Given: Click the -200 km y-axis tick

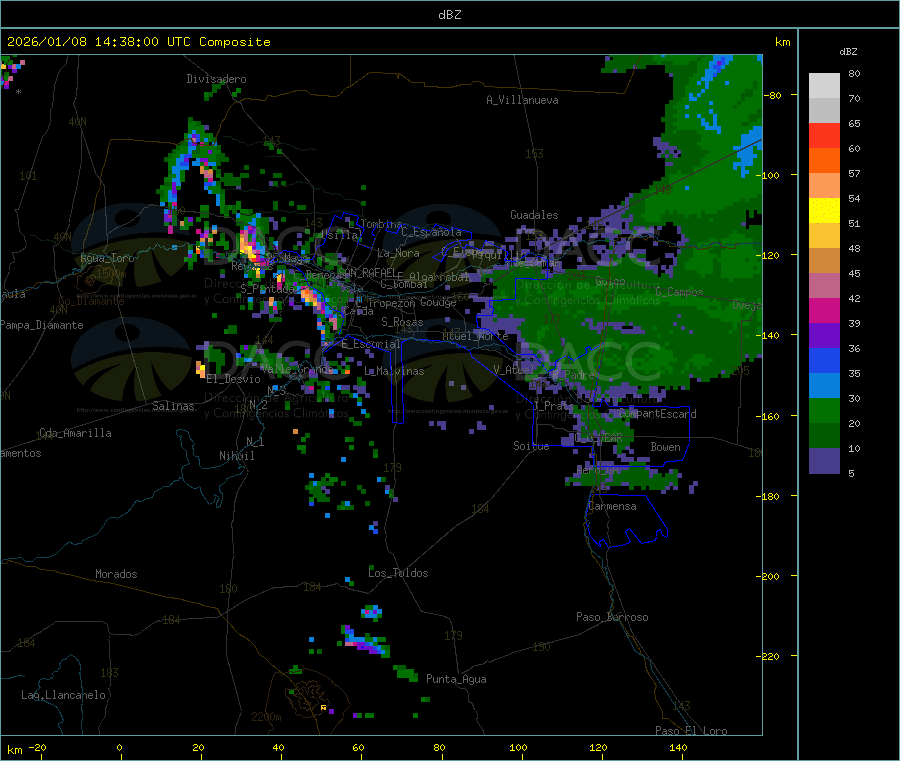Looking at the screenshot, I should click(768, 576).
